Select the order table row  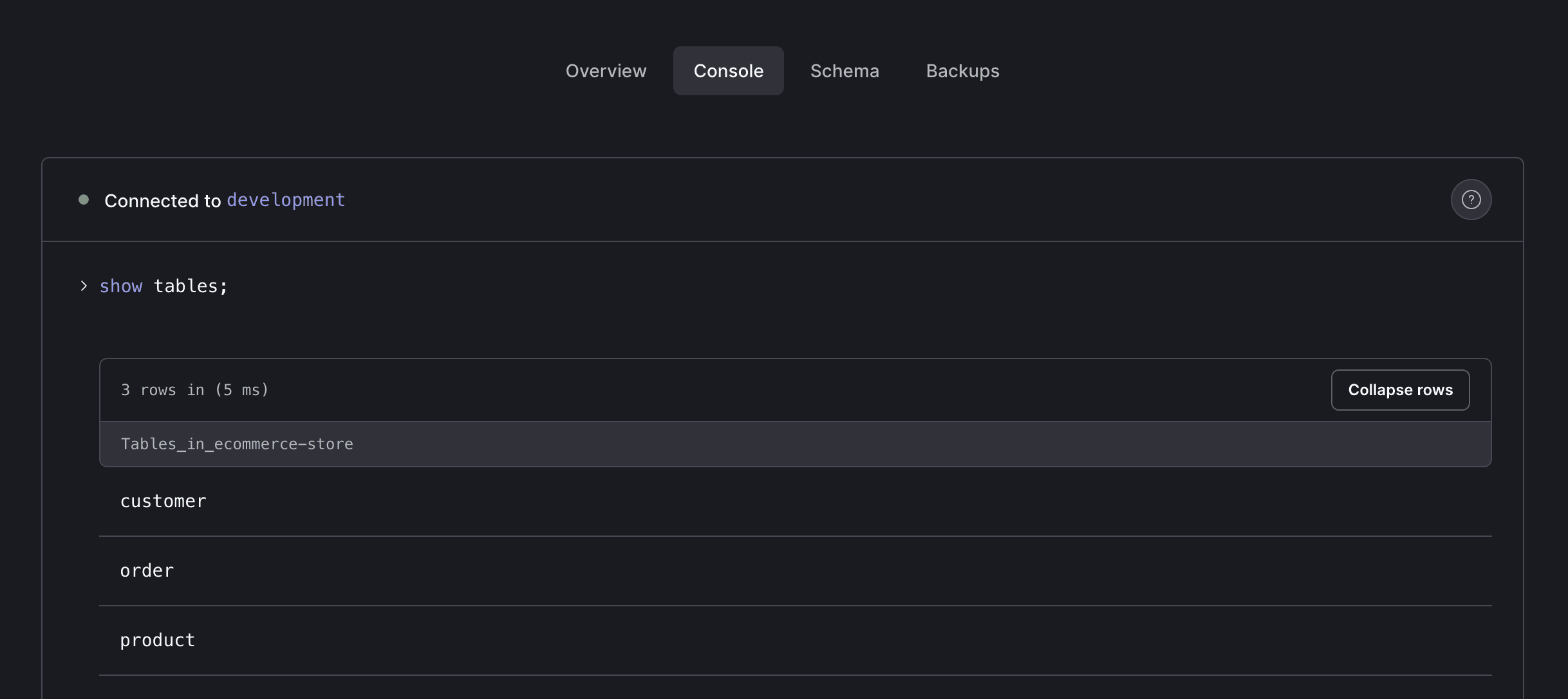pyautogui.click(x=795, y=571)
